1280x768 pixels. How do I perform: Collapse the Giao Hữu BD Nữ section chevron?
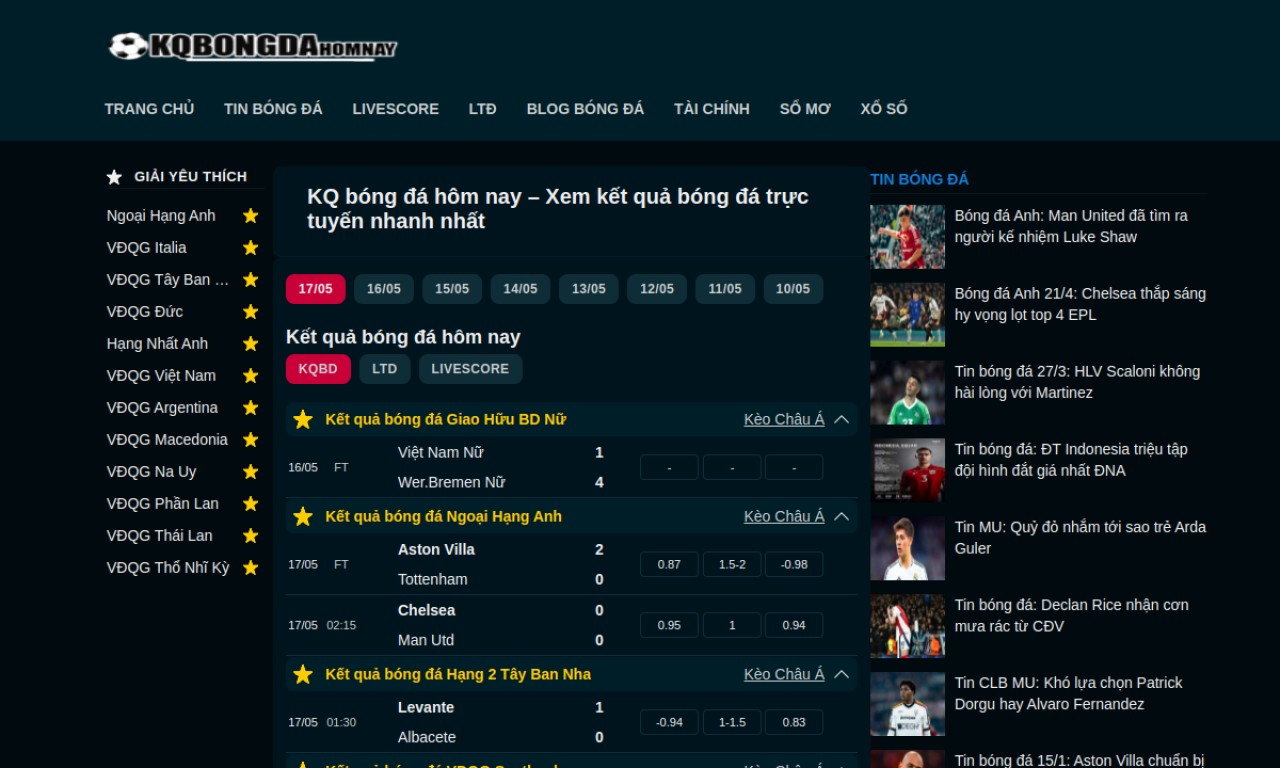(841, 419)
